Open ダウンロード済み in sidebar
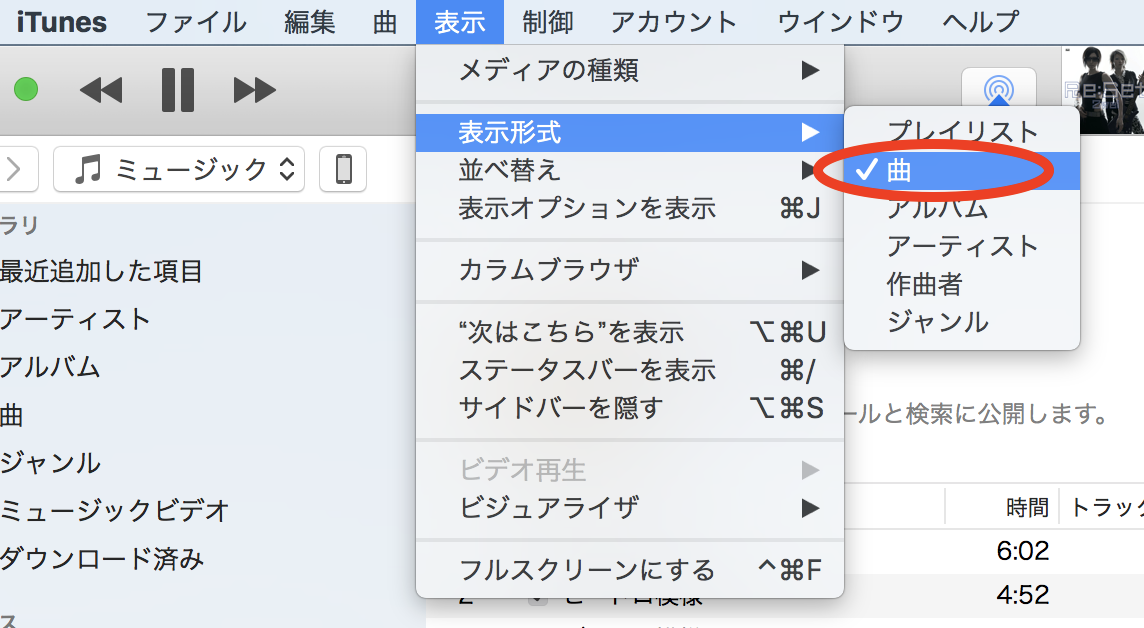 [101, 559]
